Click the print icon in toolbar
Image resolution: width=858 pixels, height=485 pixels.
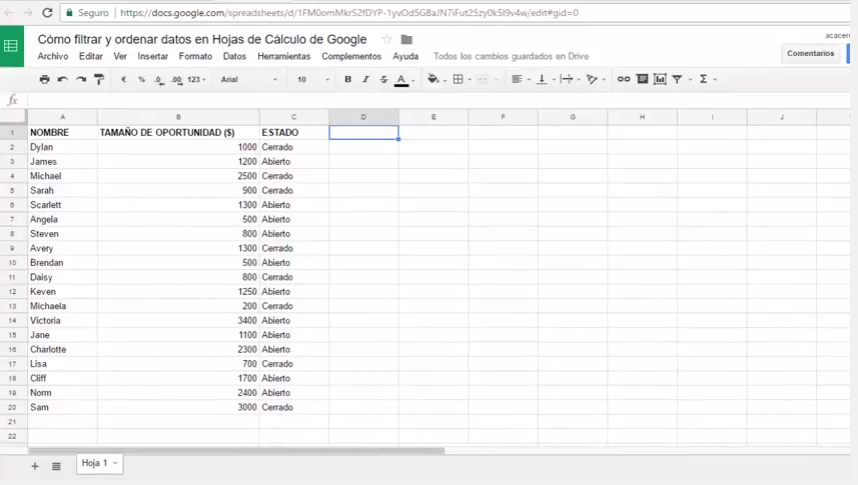click(44, 79)
